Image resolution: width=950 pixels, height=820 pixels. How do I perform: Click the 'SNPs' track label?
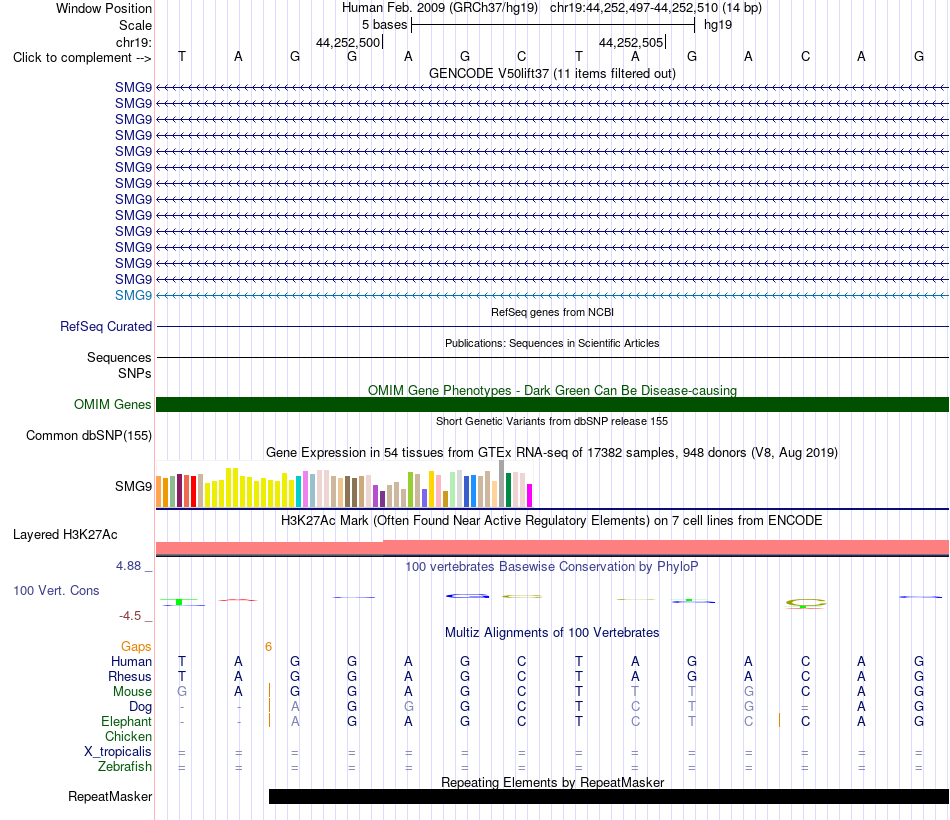click(135, 373)
